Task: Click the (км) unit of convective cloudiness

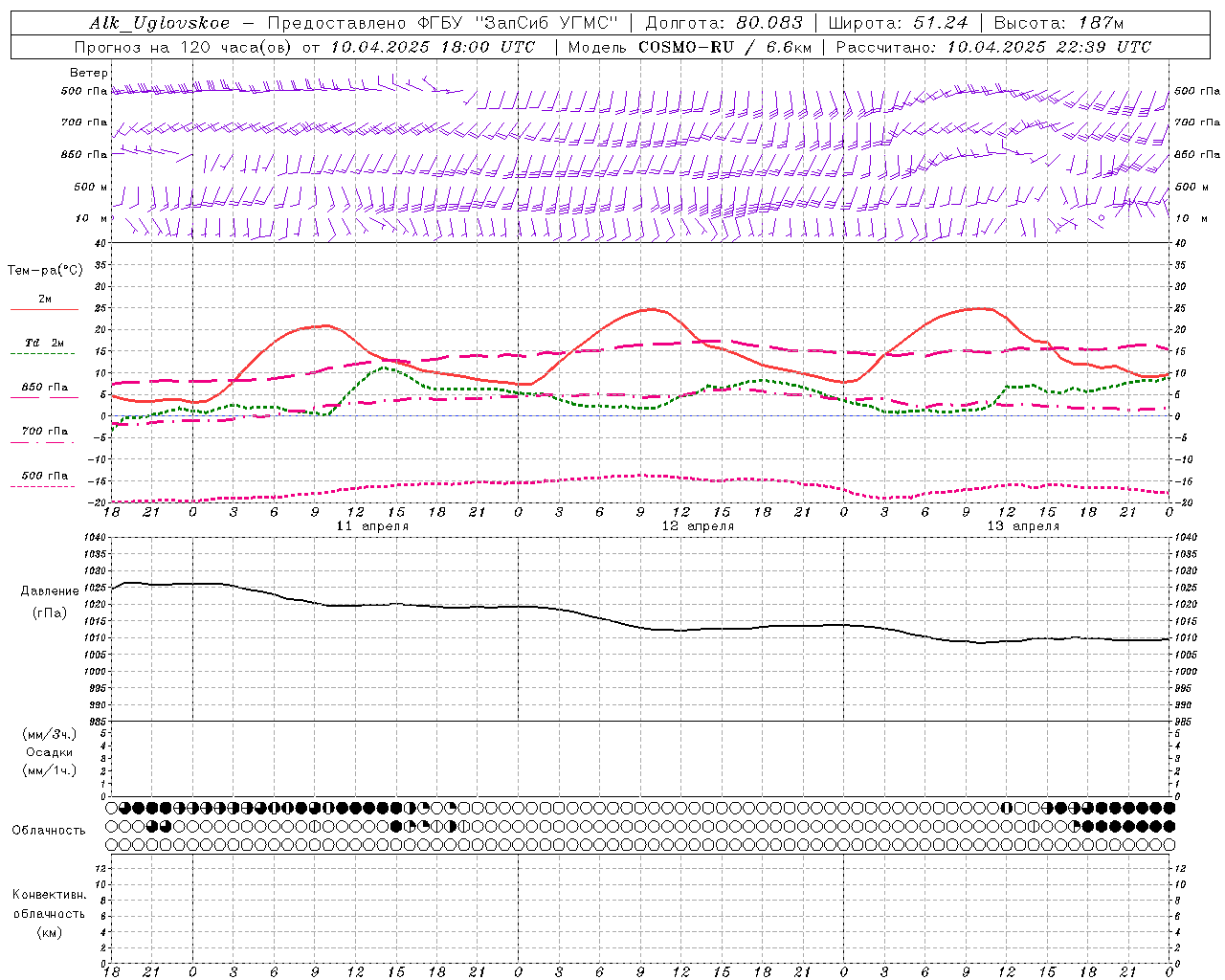Action: click(49, 932)
